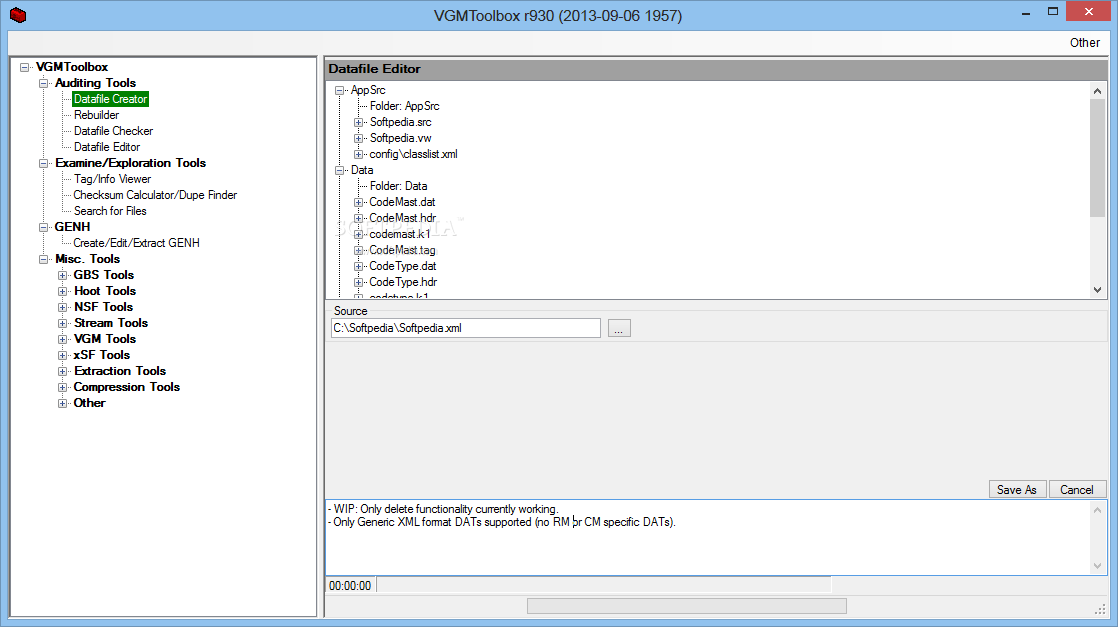Expand the Softpedia.vw node
The width and height of the screenshot is (1118, 627).
click(x=359, y=138)
